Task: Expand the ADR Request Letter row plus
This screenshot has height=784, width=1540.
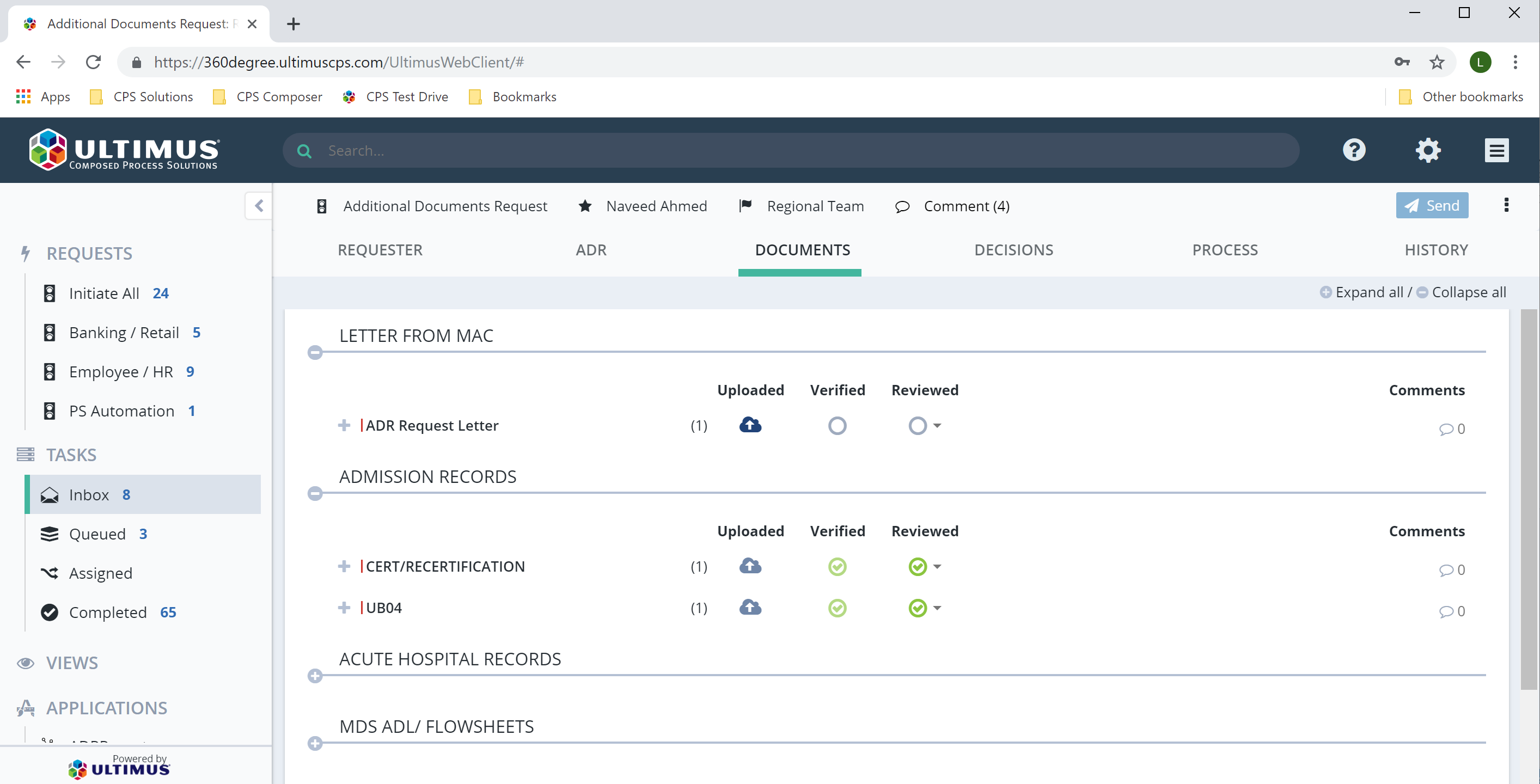Action: click(x=344, y=425)
